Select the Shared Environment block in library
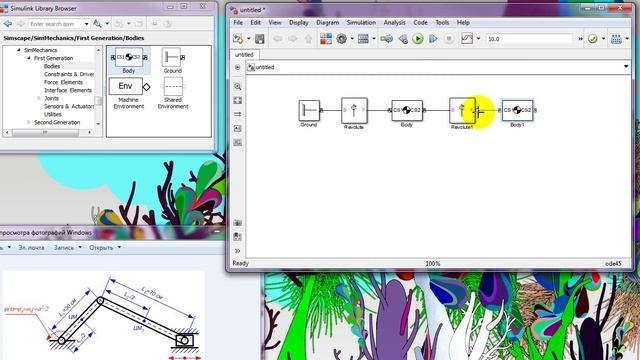640x360 pixels. coord(173,93)
